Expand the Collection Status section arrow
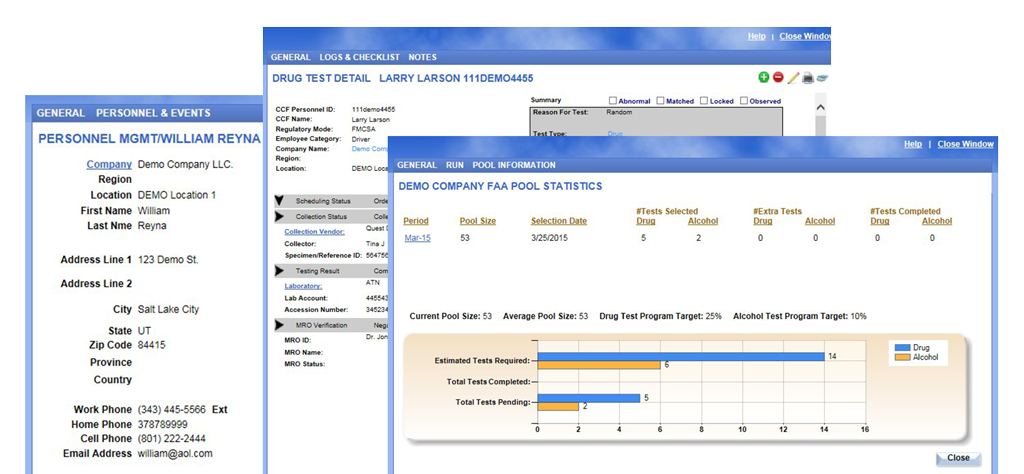The image size is (1024, 474). [279, 216]
